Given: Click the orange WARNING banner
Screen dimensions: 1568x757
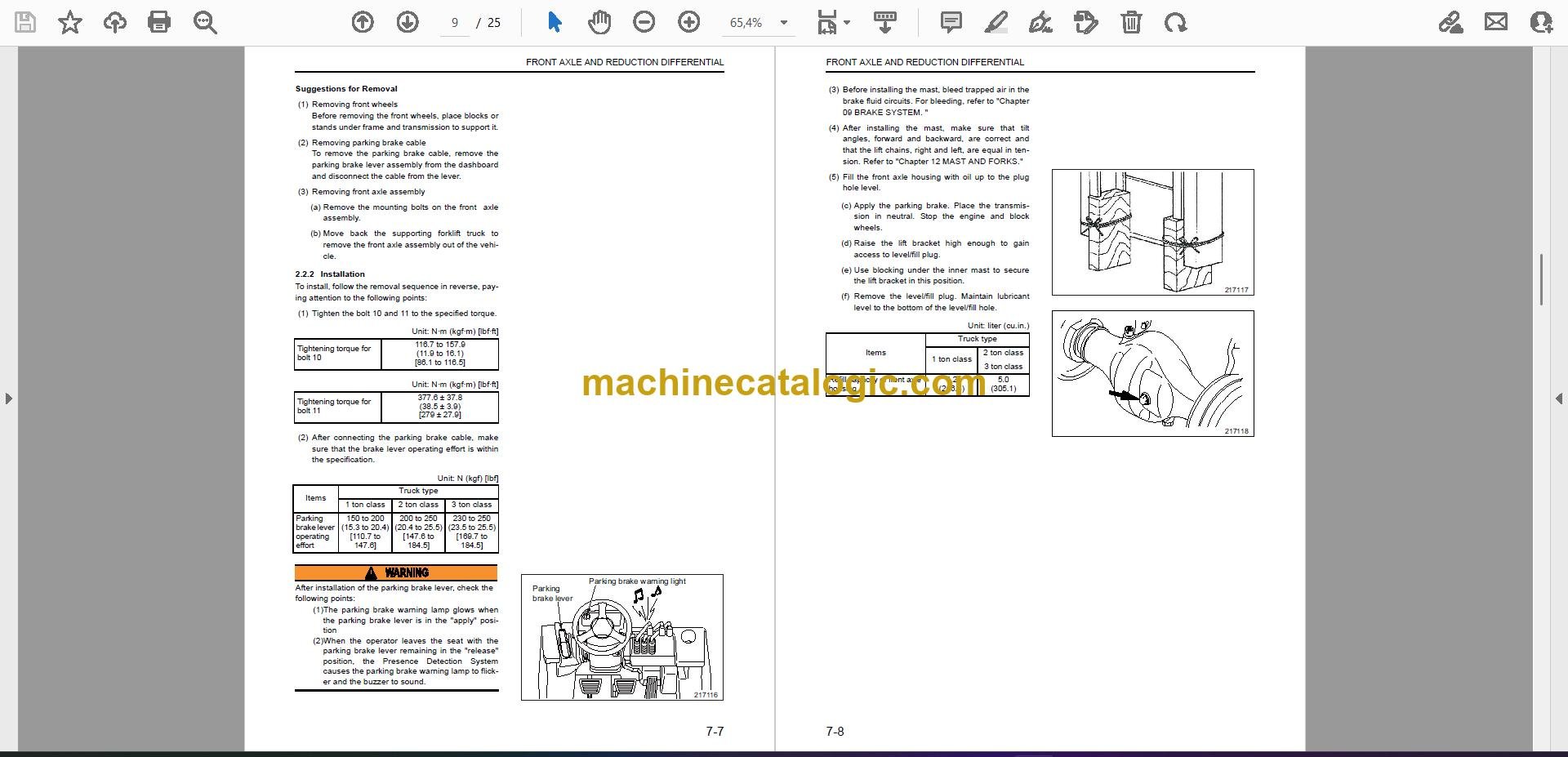Looking at the screenshot, I should point(396,572).
